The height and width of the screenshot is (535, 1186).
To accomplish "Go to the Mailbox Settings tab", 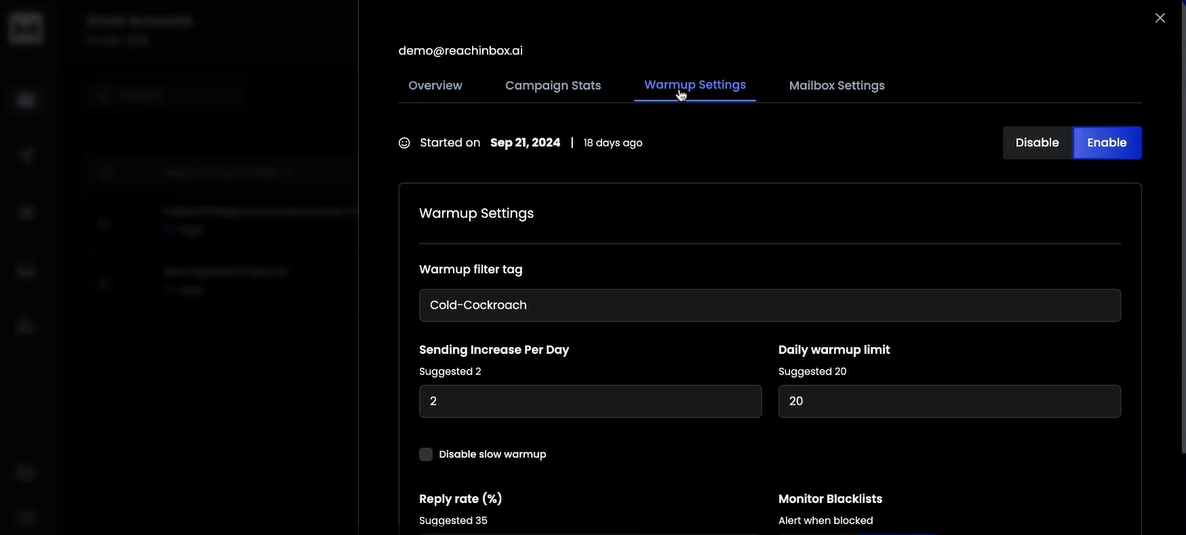I will click(x=837, y=86).
